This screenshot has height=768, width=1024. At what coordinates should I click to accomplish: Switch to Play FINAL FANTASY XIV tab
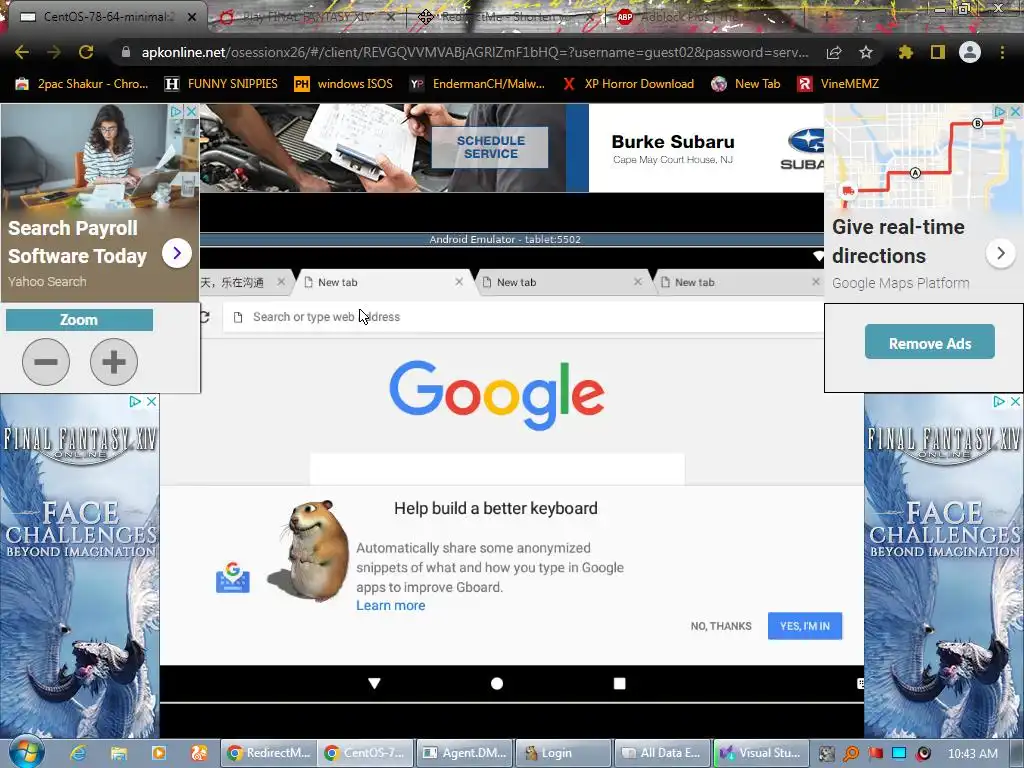pyautogui.click(x=307, y=17)
